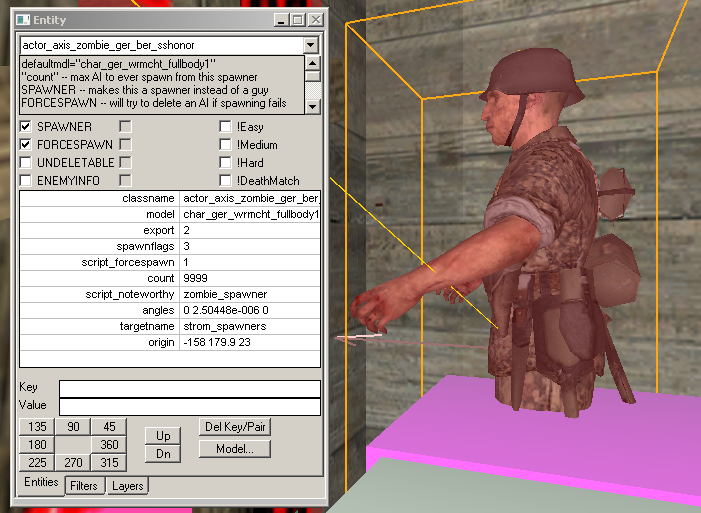The width and height of the screenshot is (701, 513).
Task: Select the angles property row
Action: (x=170, y=310)
